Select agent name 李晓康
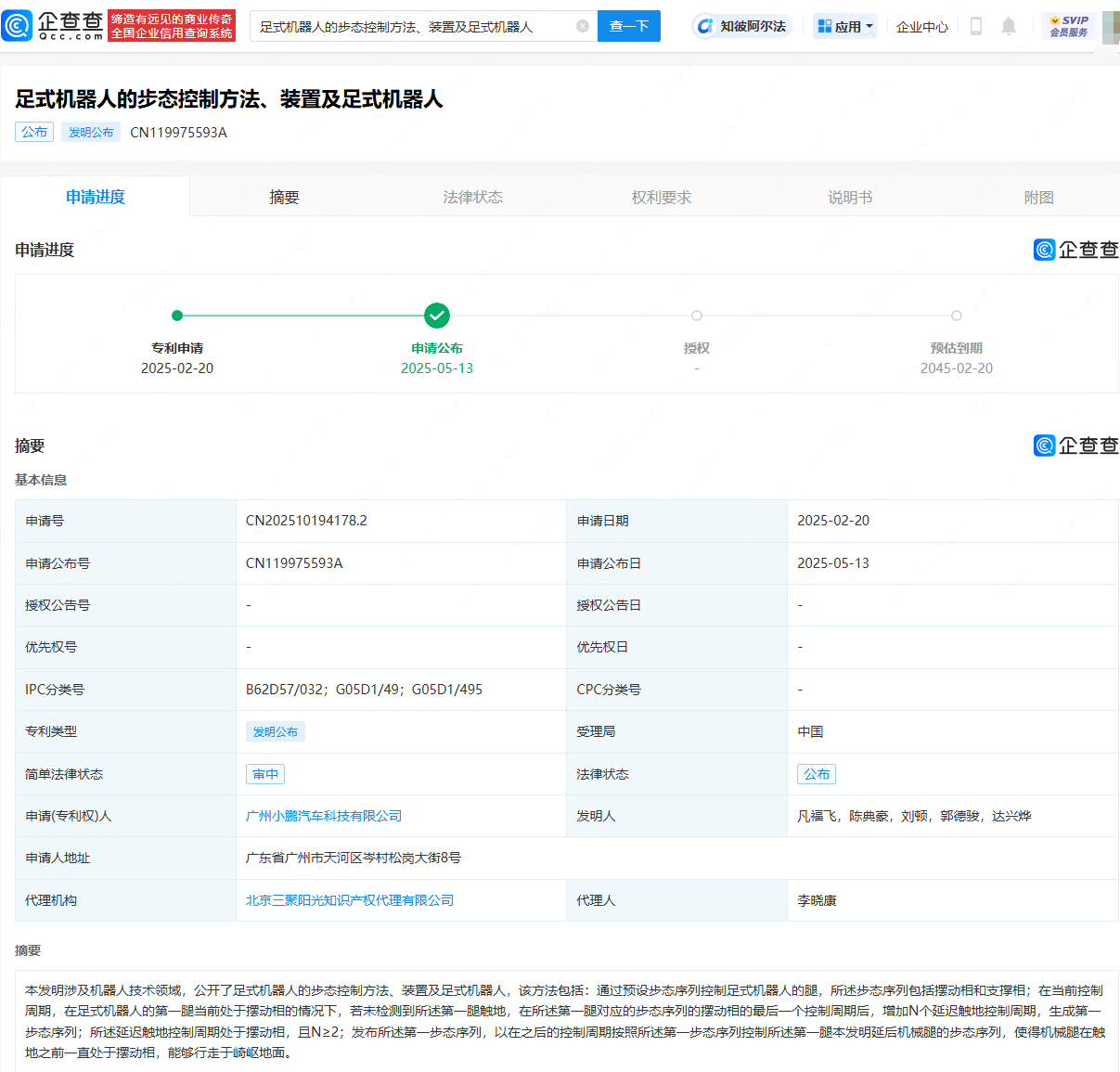This screenshot has width=1120, height=1072. click(x=817, y=900)
